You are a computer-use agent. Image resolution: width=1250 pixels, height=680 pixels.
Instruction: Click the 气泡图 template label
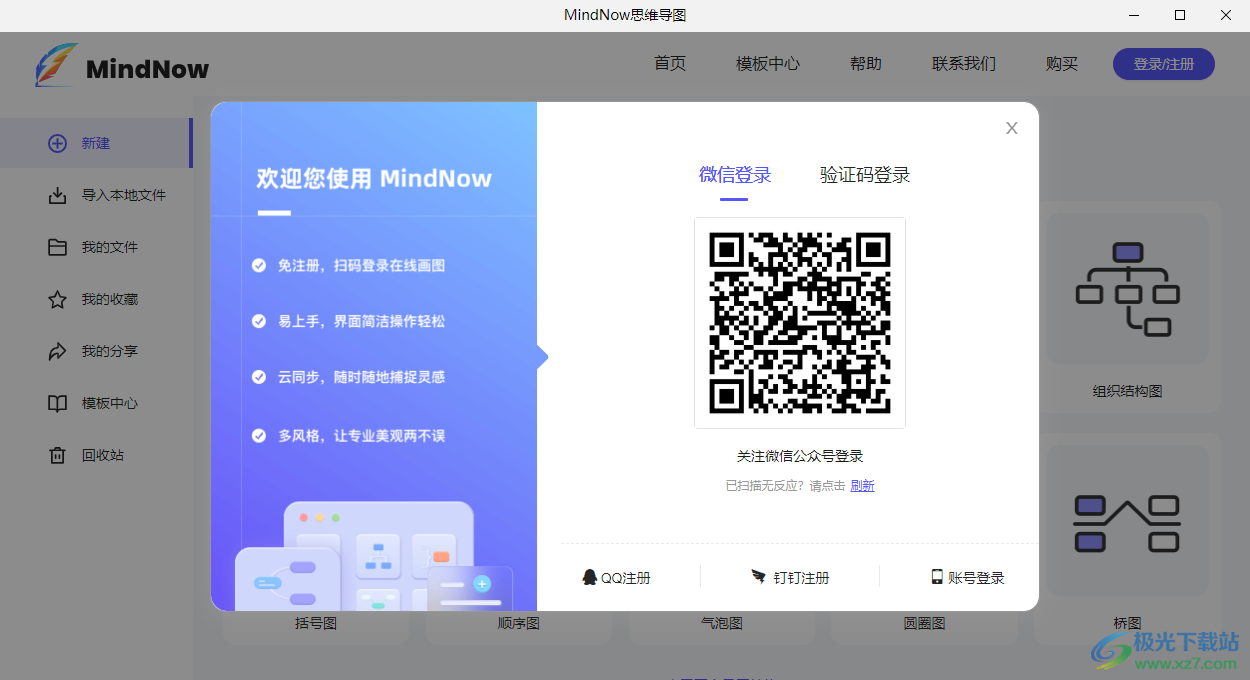click(x=722, y=623)
